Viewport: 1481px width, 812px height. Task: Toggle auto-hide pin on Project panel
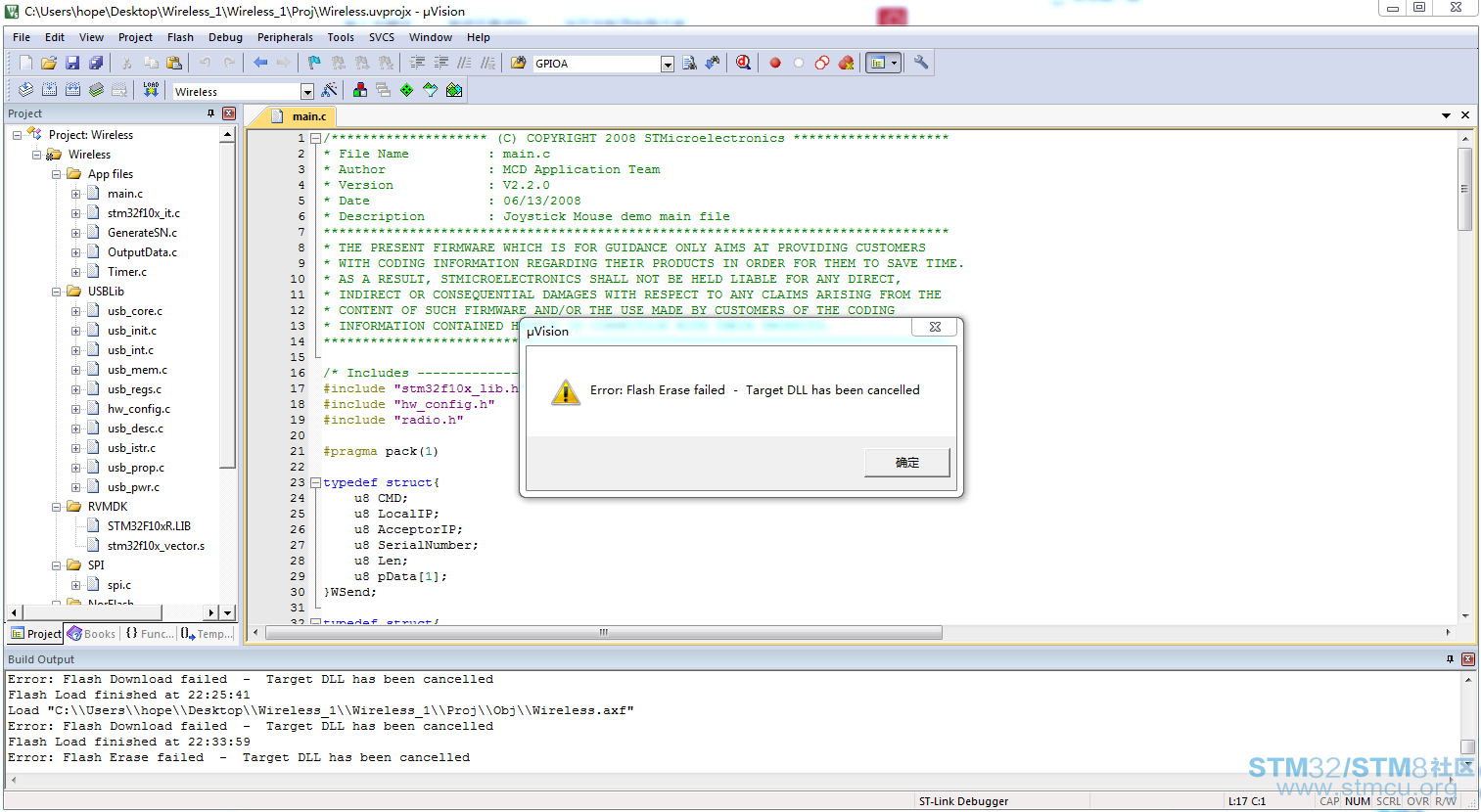(210, 113)
